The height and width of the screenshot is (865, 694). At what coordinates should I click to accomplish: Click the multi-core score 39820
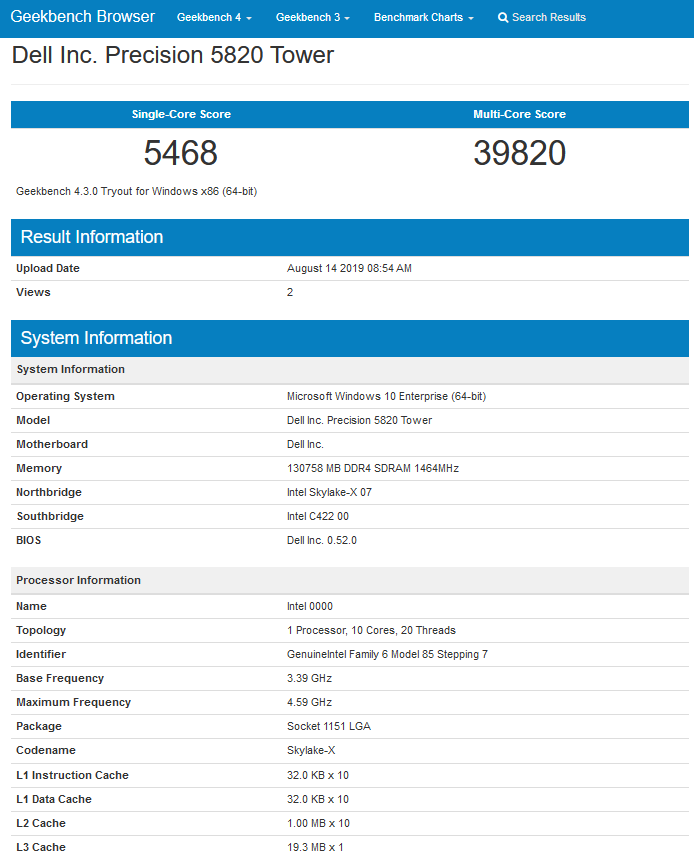click(519, 153)
